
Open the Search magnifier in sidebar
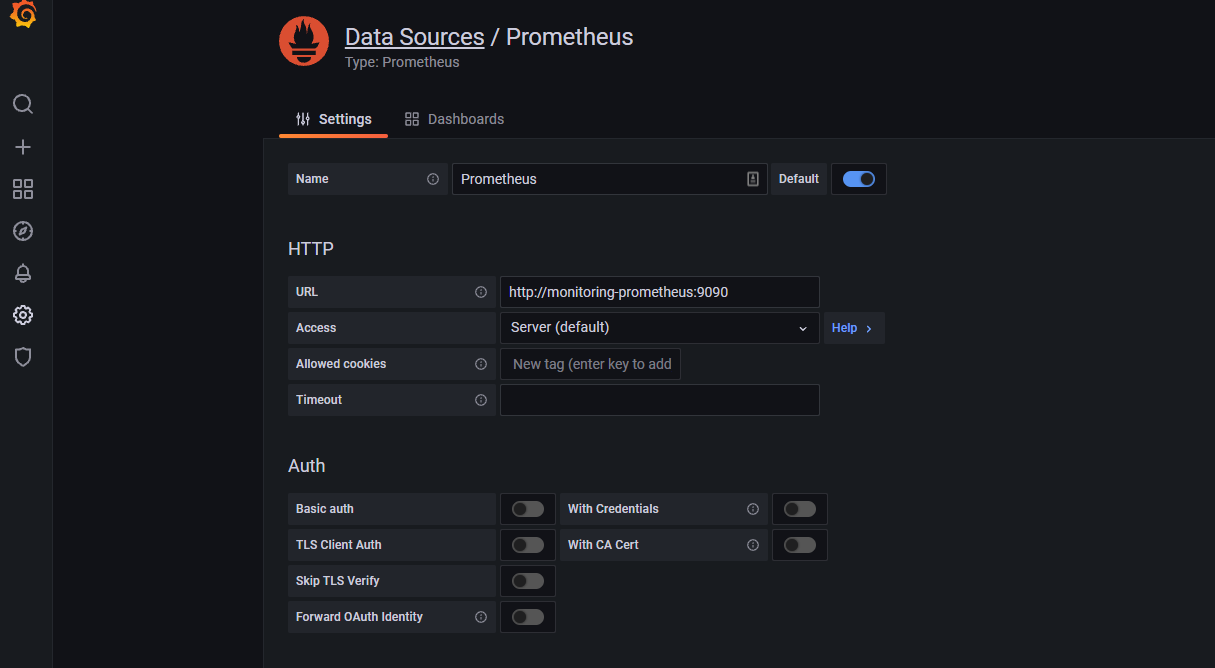click(x=23, y=105)
